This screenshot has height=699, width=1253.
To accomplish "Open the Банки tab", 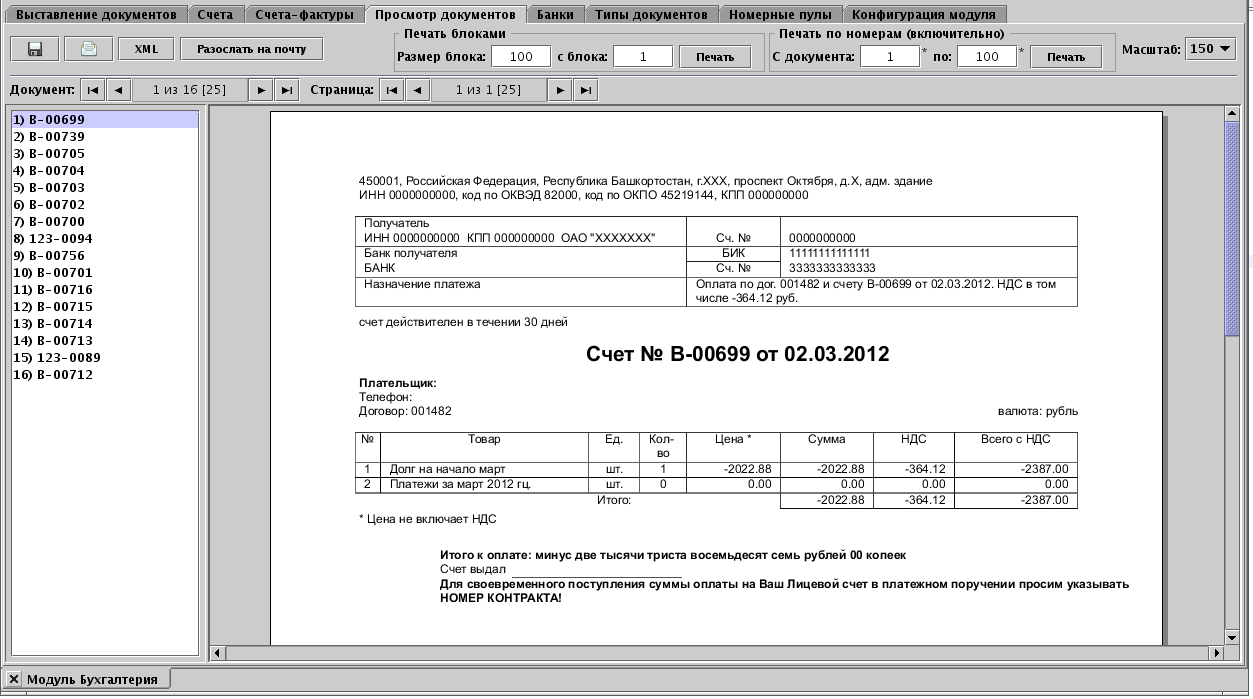I will [x=555, y=15].
